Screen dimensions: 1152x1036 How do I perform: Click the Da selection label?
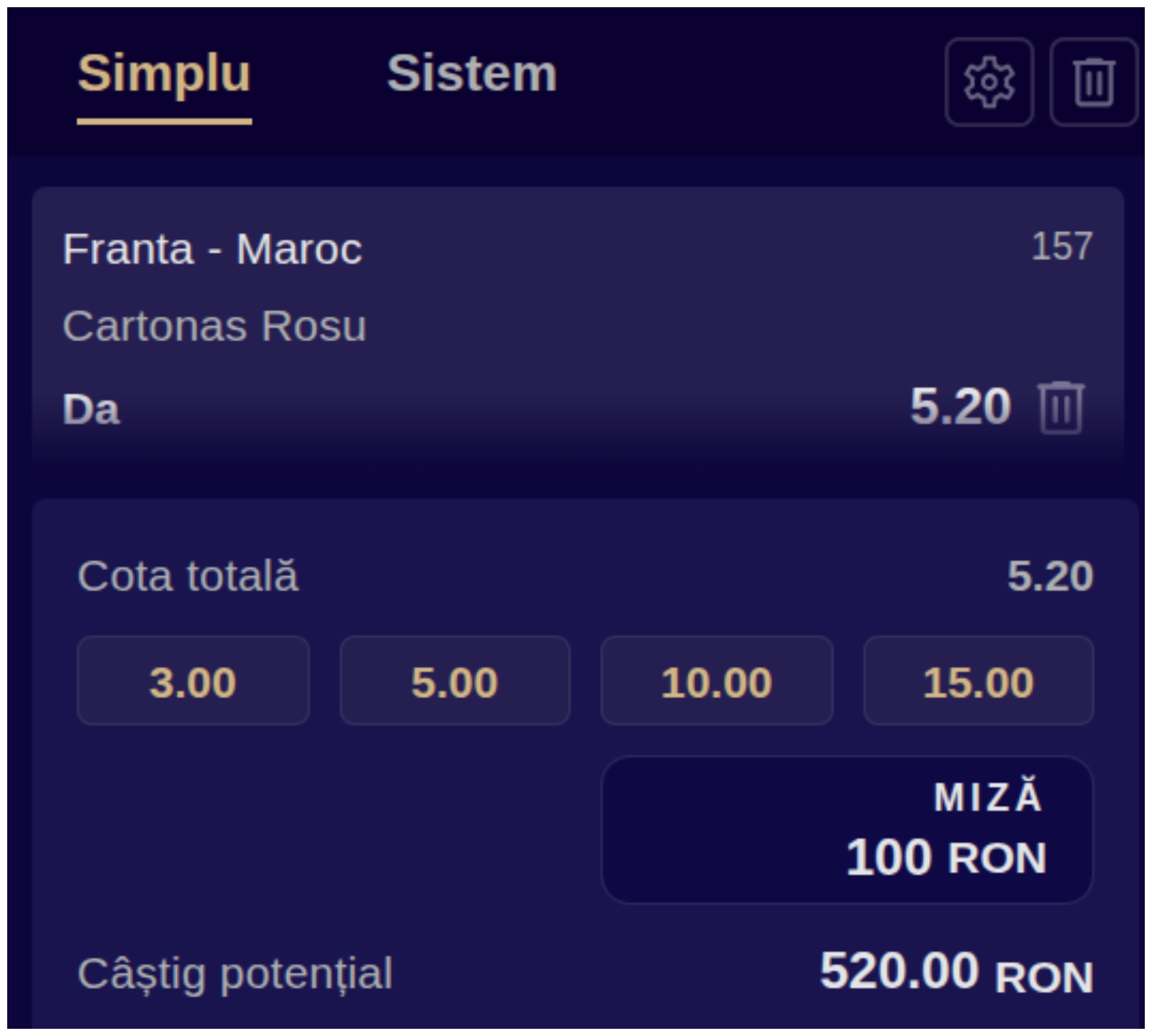(x=91, y=409)
